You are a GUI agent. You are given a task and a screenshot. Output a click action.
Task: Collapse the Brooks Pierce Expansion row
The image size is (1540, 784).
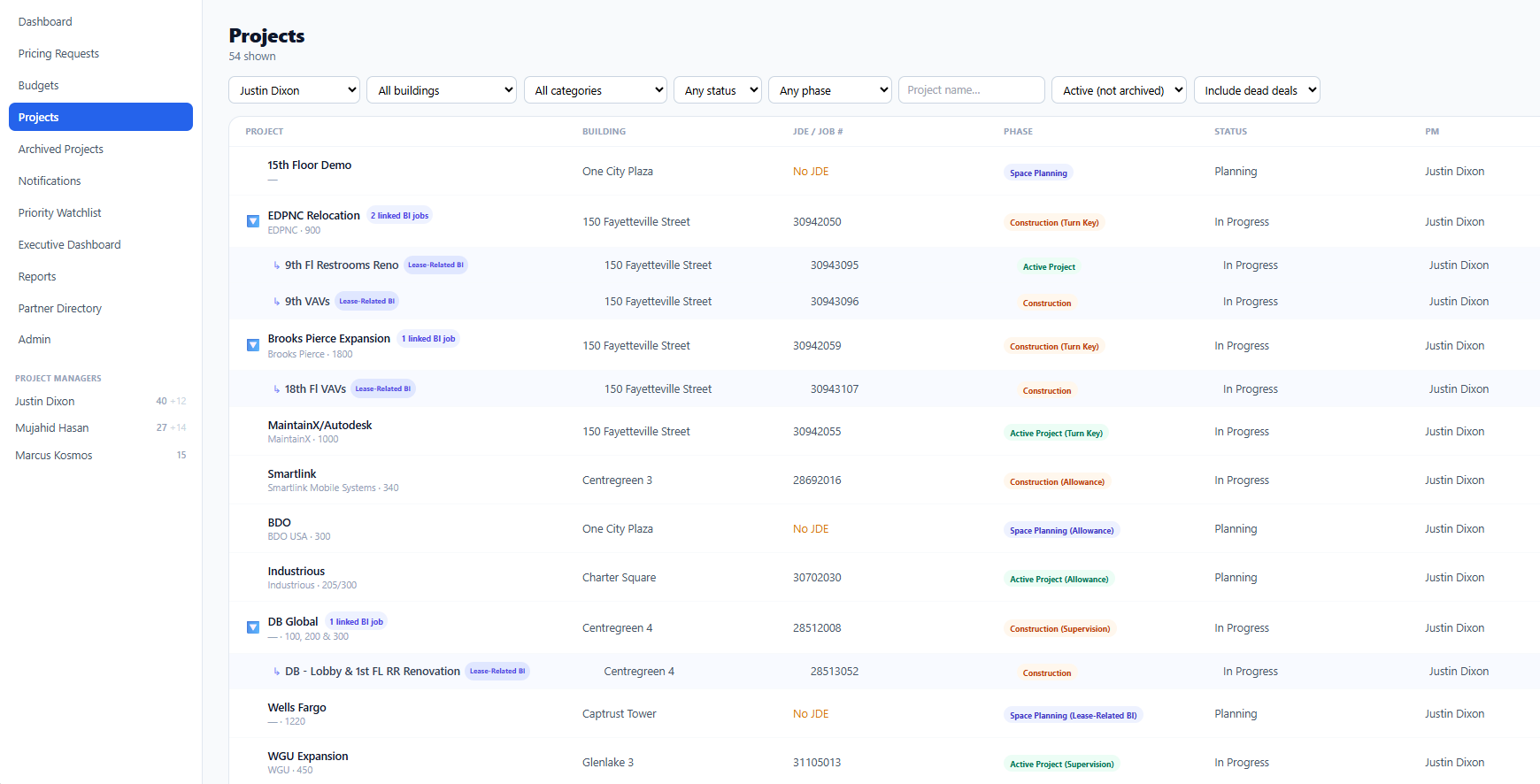pyautogui.click(x=253, y=345)
